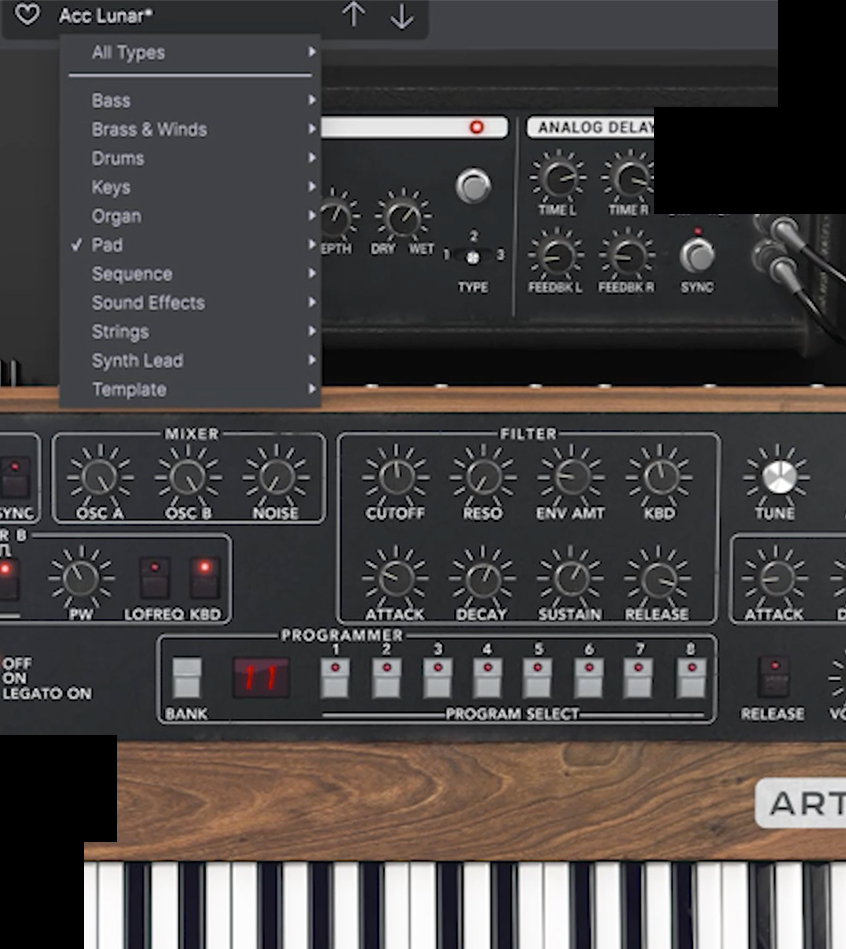Adjust the Filter Env Amt knob
Image resolution: width=846 pixels, height=949 pixels.
pos(571,478)
